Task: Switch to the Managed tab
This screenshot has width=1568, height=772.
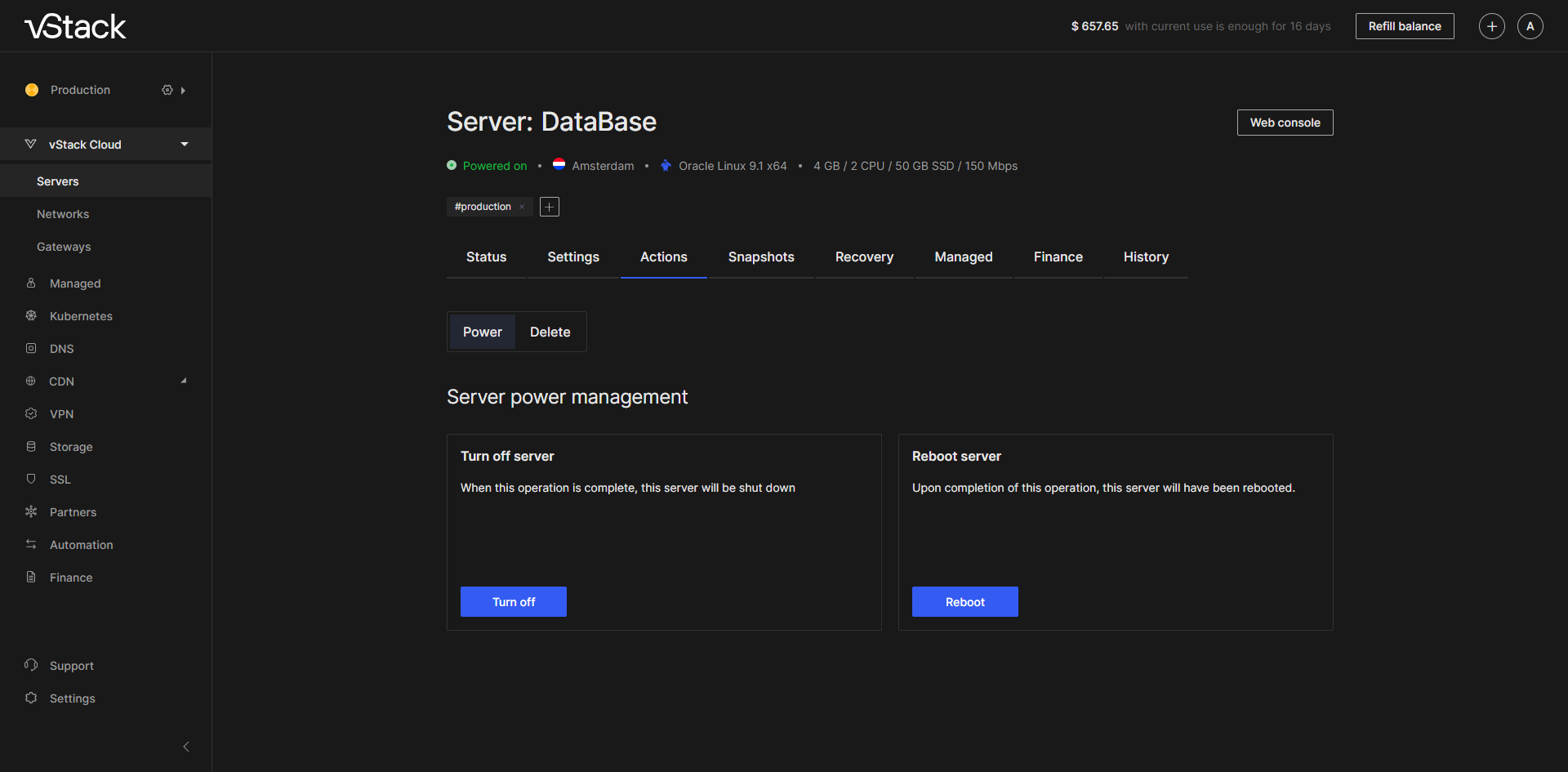Action: tap(964, 257)
